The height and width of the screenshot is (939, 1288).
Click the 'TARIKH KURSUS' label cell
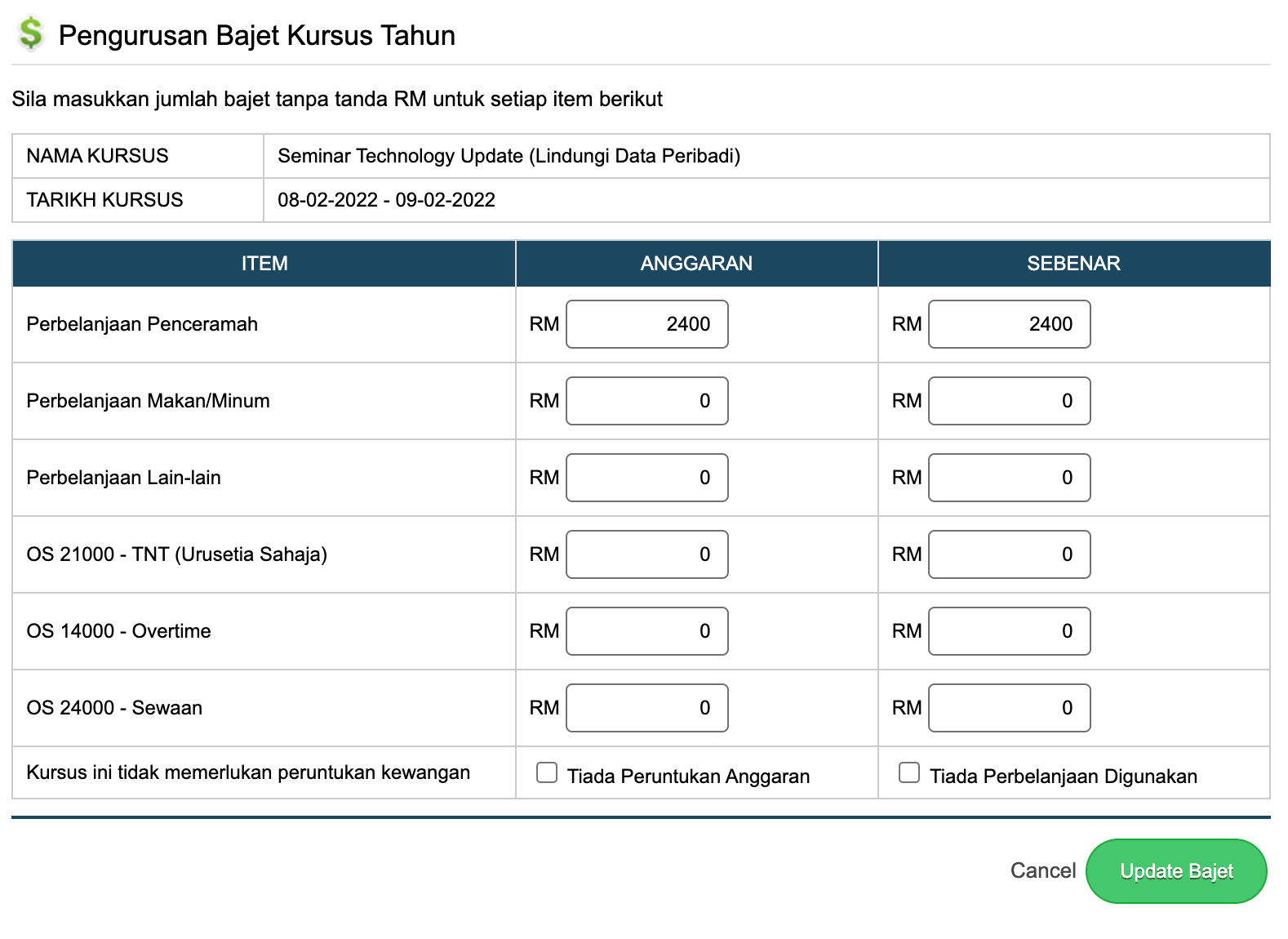coord(138,200)
